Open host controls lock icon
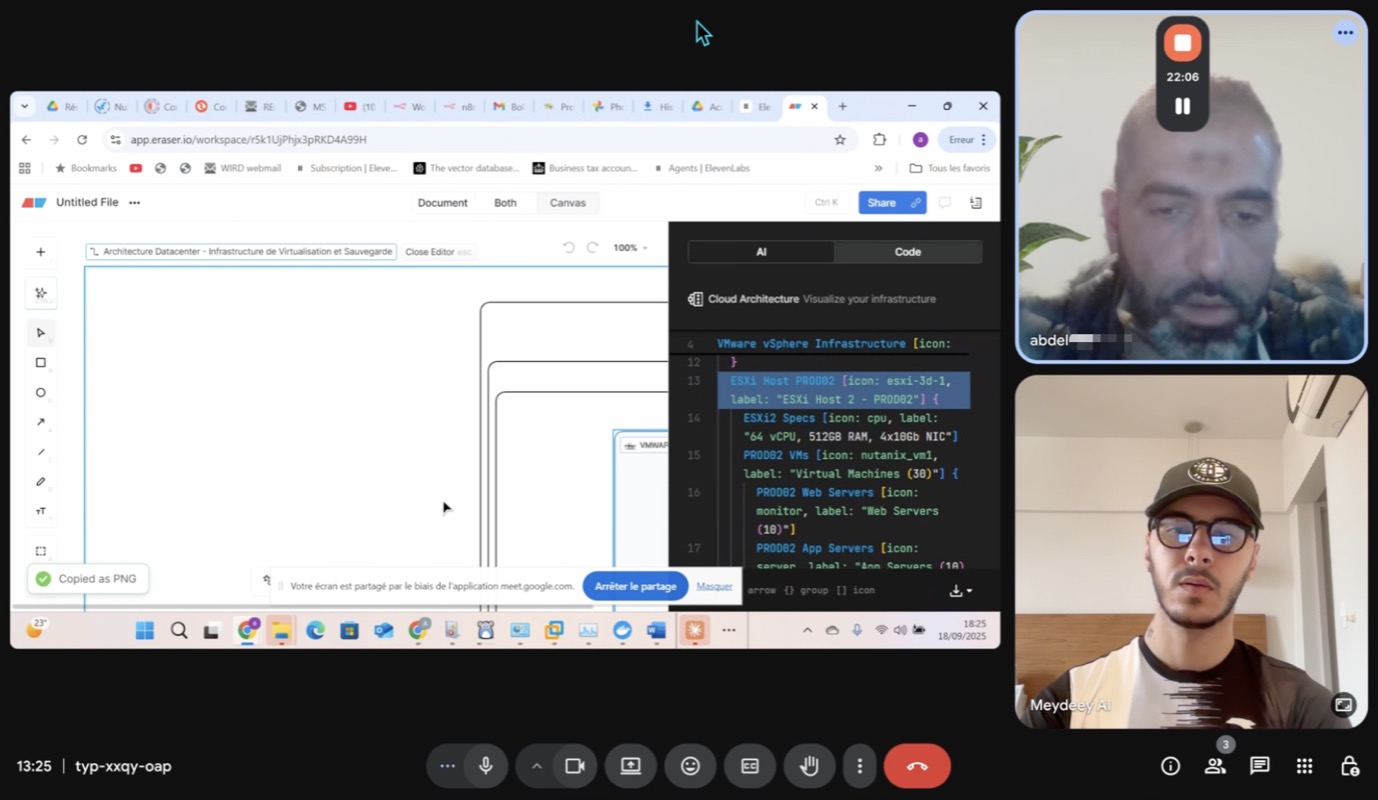Screen dimensions: 1378x800 click(x=1349, y=766)
